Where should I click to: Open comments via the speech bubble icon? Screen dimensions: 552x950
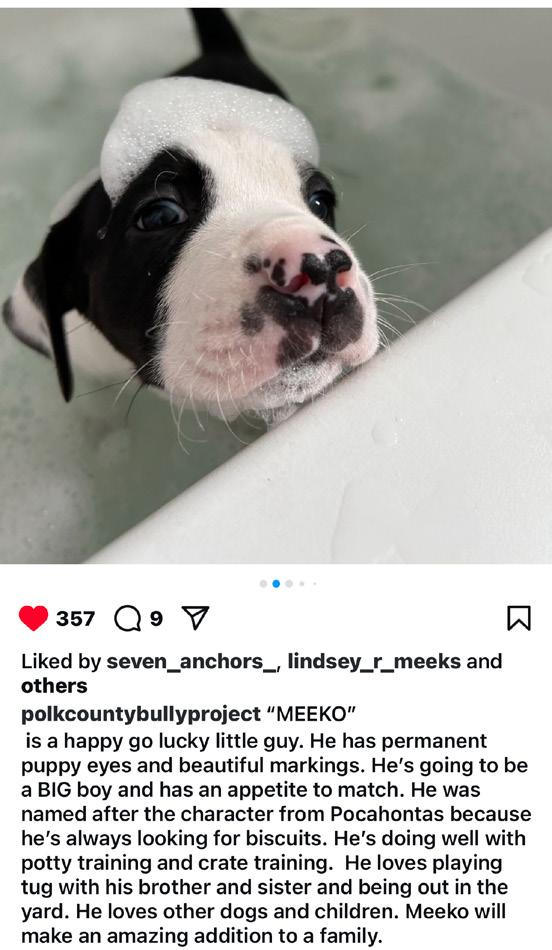tap(127, 619)
